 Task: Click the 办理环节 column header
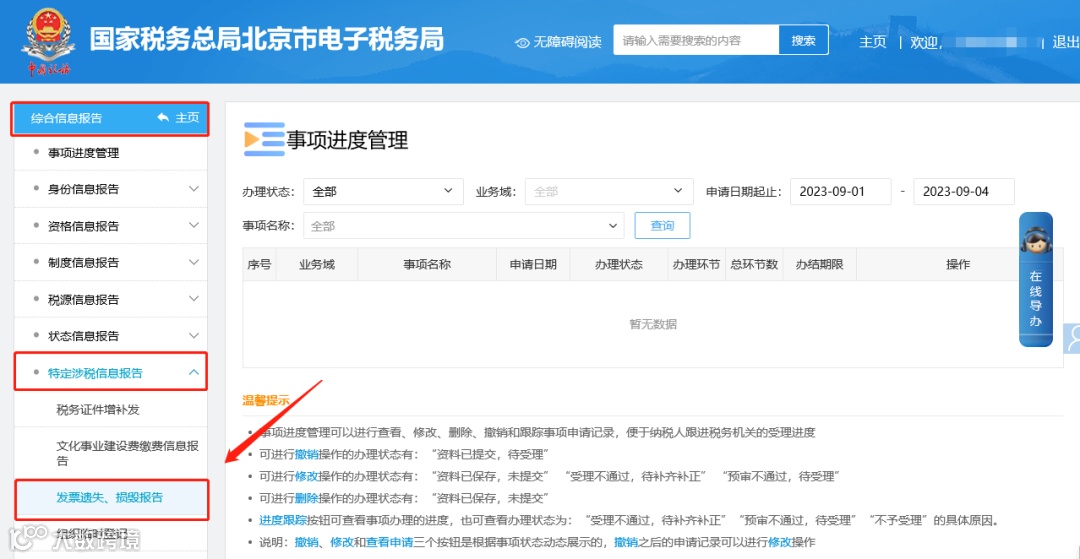coord(696,264)
